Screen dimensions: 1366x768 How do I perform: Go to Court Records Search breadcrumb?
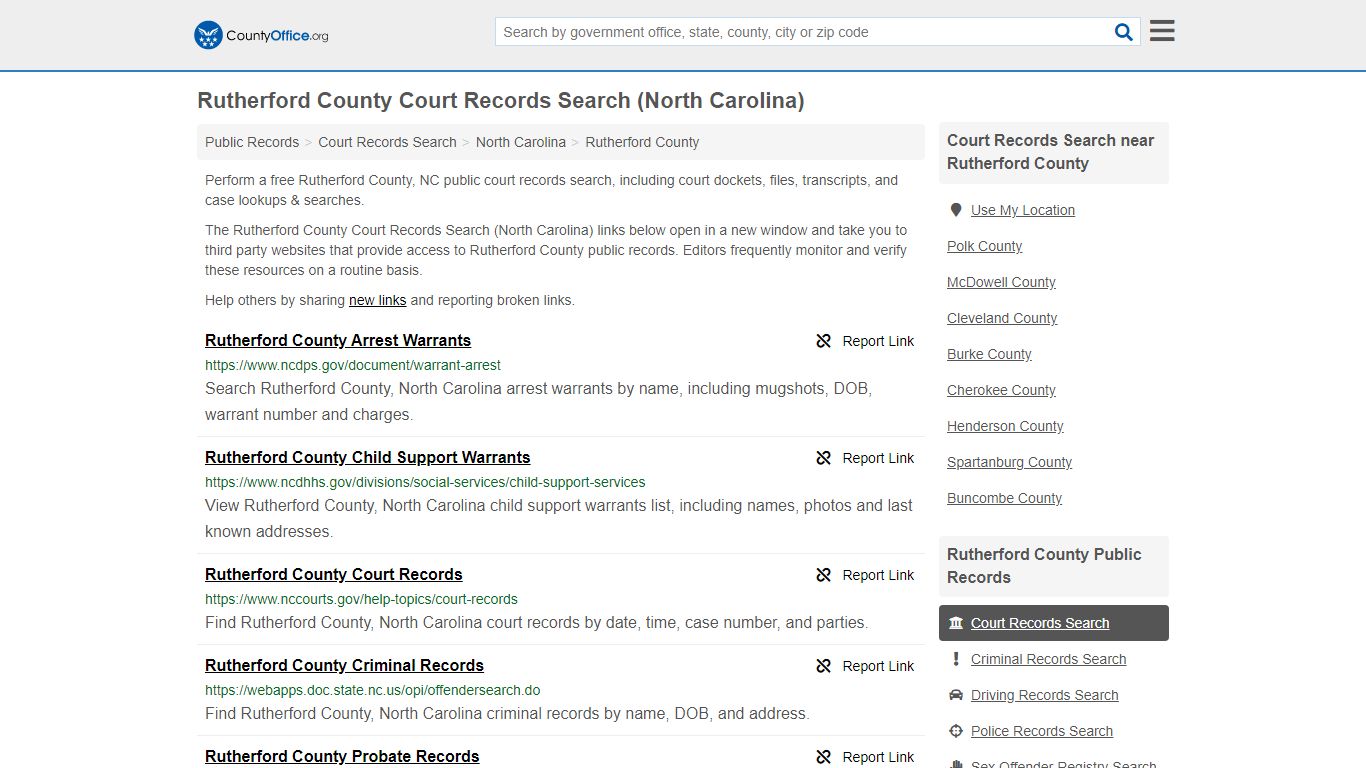[x=387, y=142]
